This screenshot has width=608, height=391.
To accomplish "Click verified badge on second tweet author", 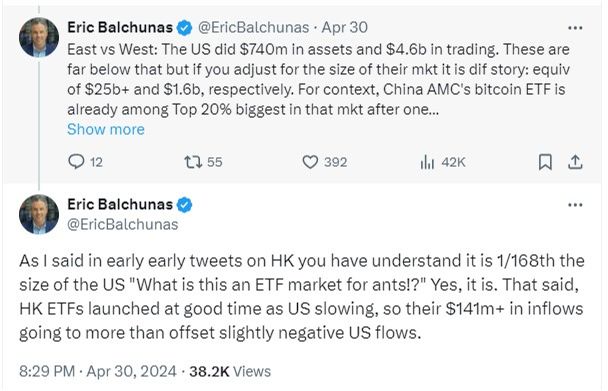I will click(x=185, y=205).
